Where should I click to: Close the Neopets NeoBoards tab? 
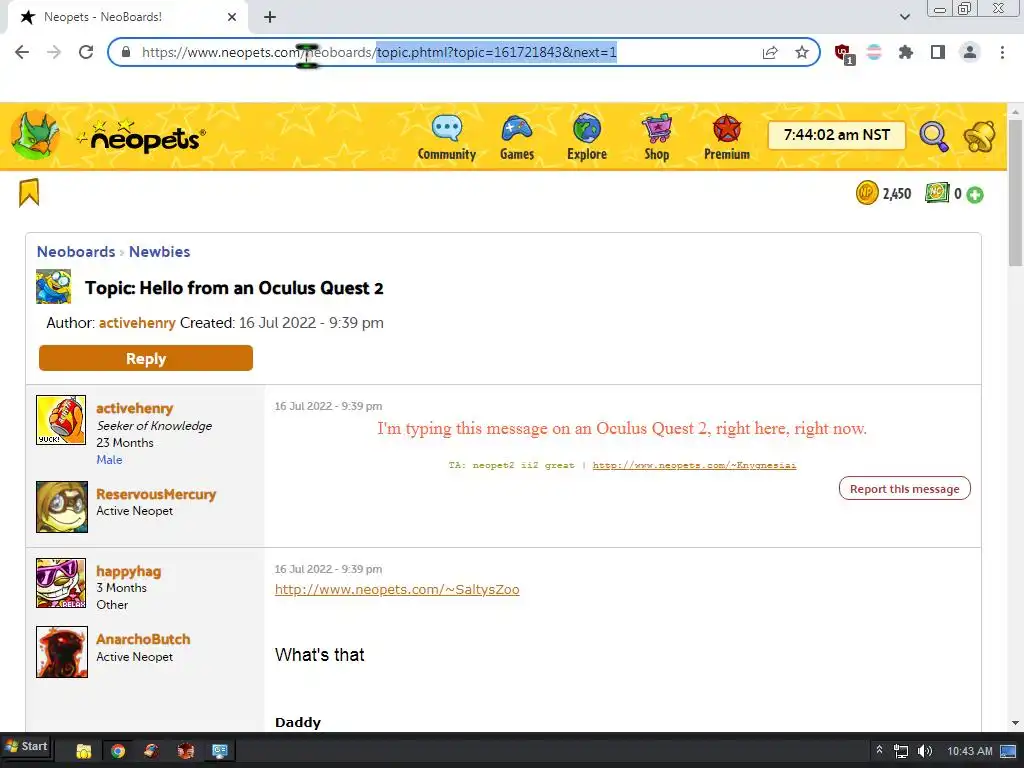pos(232,17)
